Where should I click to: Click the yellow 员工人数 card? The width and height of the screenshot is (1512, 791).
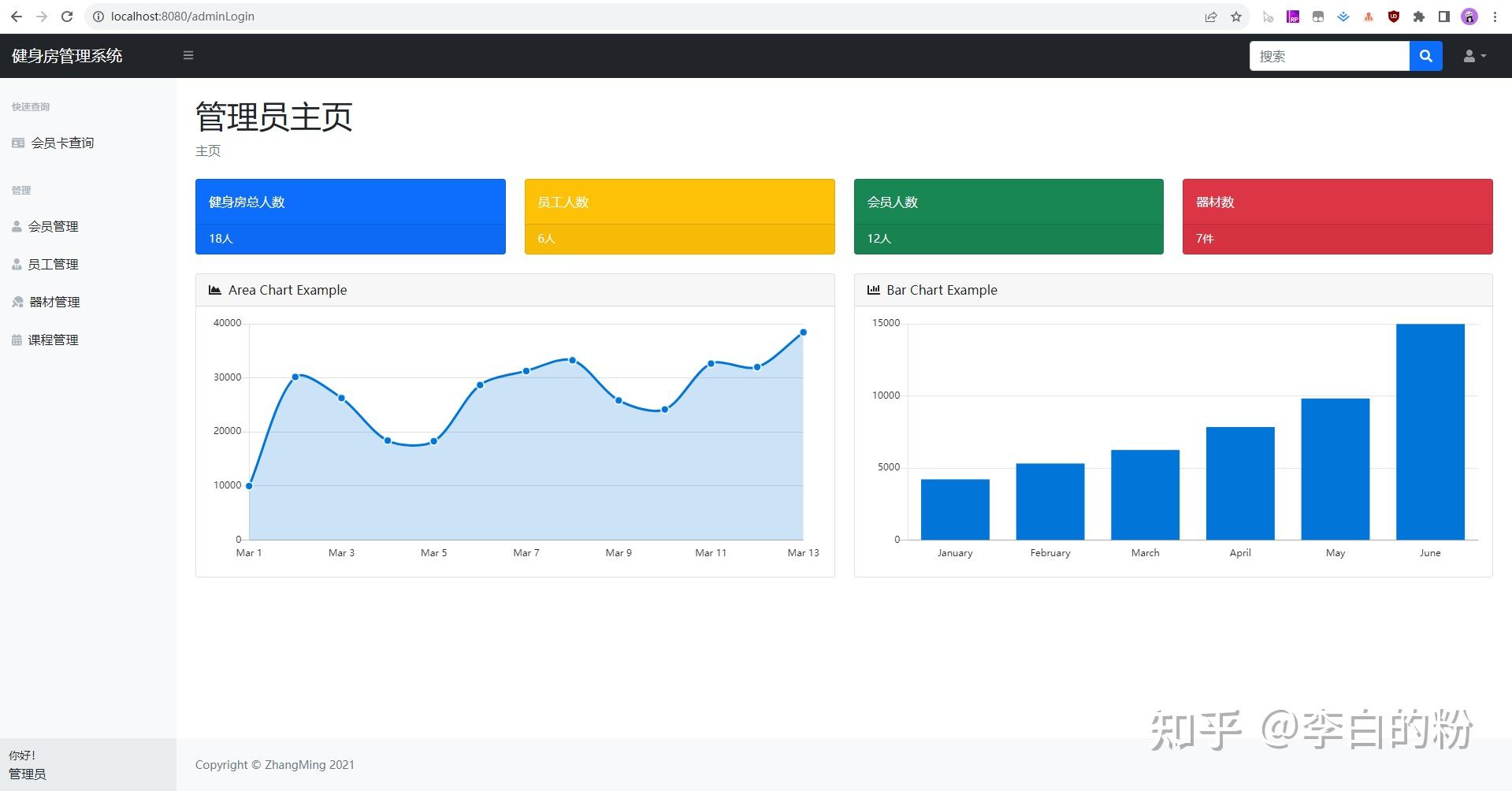click(x=680, y=217)
